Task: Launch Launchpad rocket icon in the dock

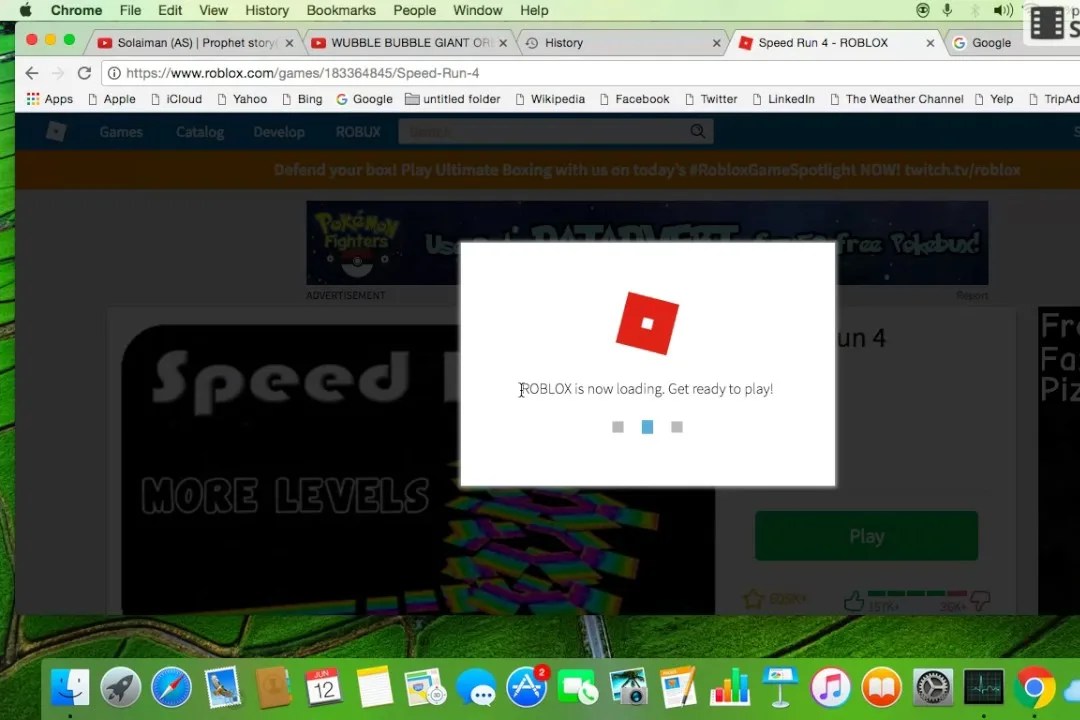Action: tap(121, 687)
